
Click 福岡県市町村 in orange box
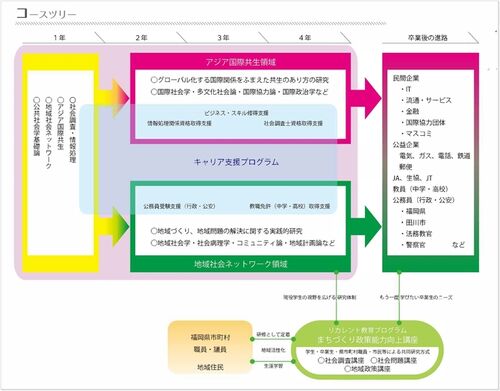(x=210, y=337)
